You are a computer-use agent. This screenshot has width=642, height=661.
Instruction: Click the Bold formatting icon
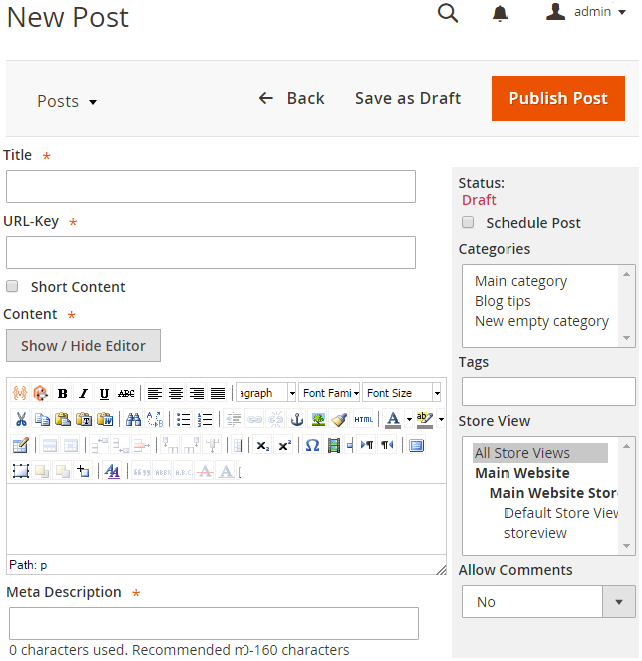click(x=62, y=393)
